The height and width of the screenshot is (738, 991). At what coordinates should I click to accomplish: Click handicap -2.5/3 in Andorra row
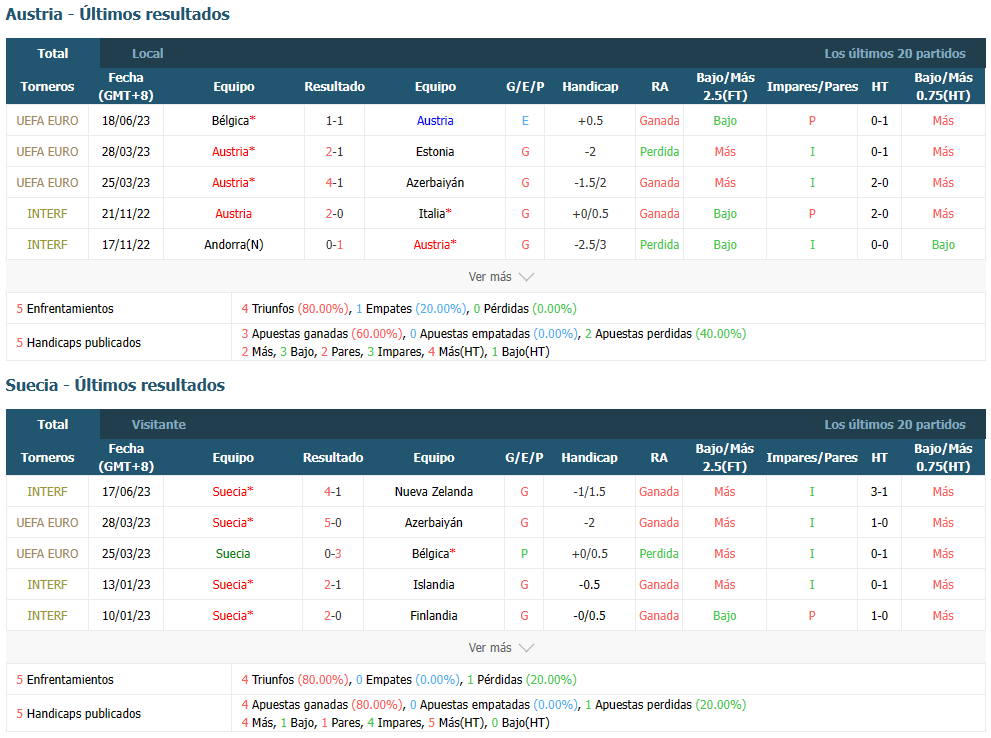[590, 245]
